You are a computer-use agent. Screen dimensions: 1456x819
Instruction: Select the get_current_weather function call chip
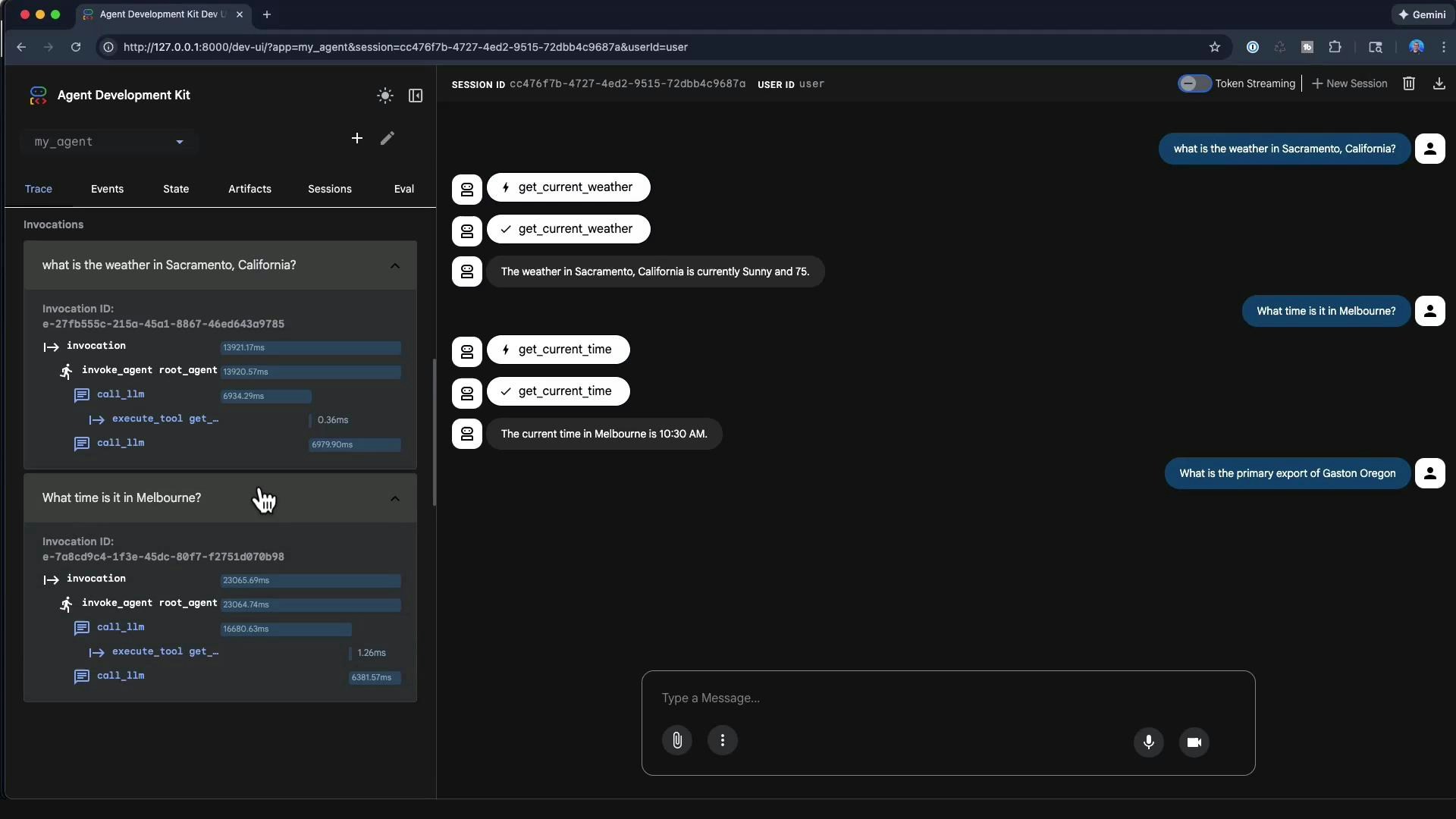[x=568, y=187]
